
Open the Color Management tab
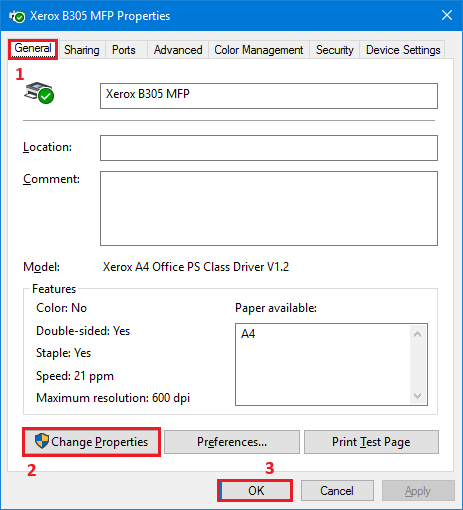[259, 50]
